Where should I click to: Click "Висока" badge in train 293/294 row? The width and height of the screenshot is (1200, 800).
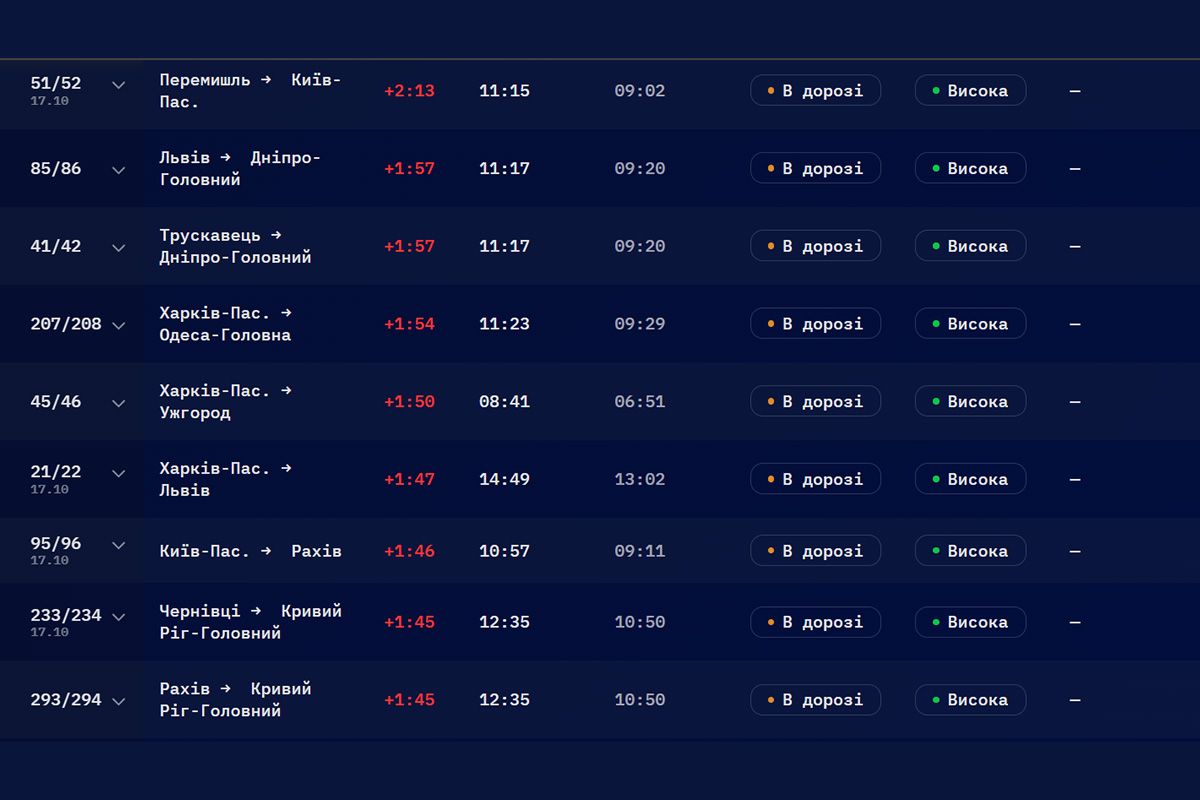coord(970,700)
